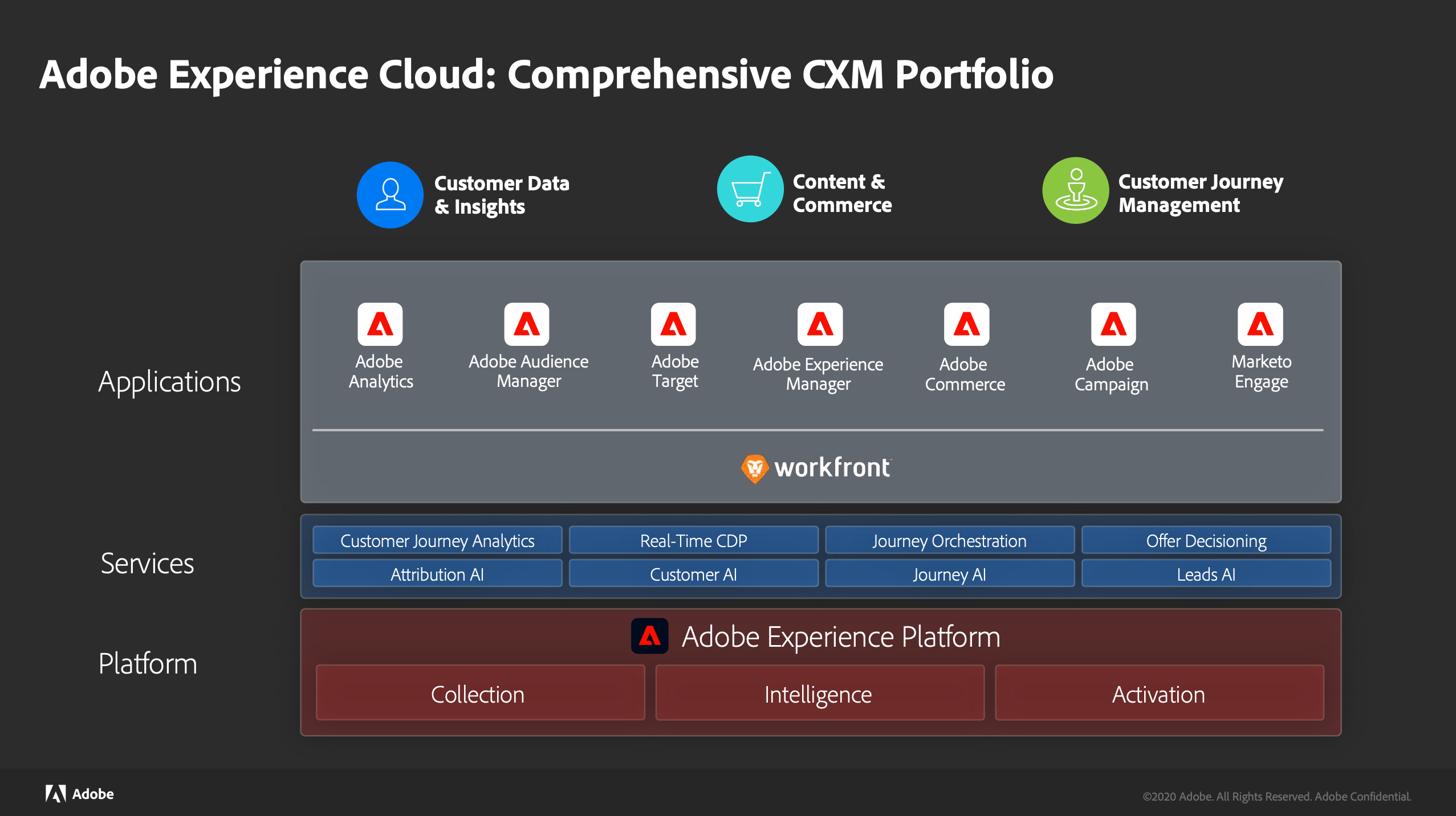Click the green Customer Journey Management icon
Screen dimensions: 1456x816
coord(1075,190)
